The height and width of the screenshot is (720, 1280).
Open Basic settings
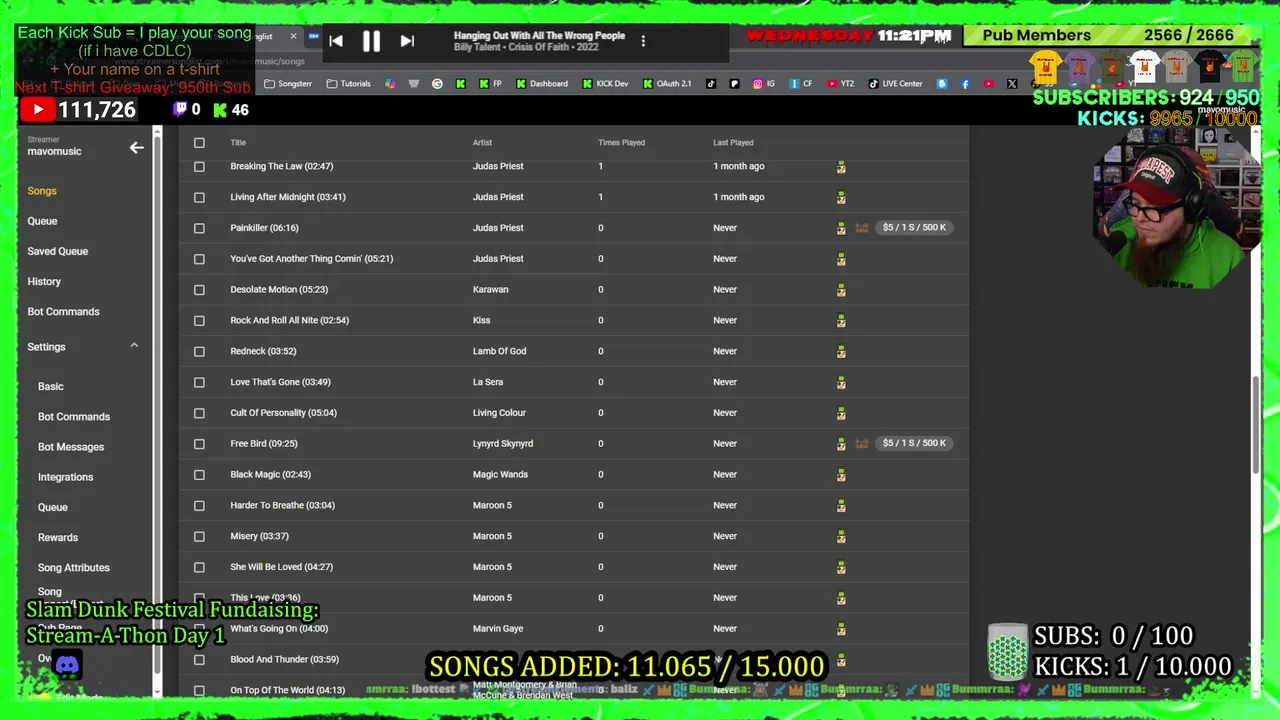click(x=51, y=386)
